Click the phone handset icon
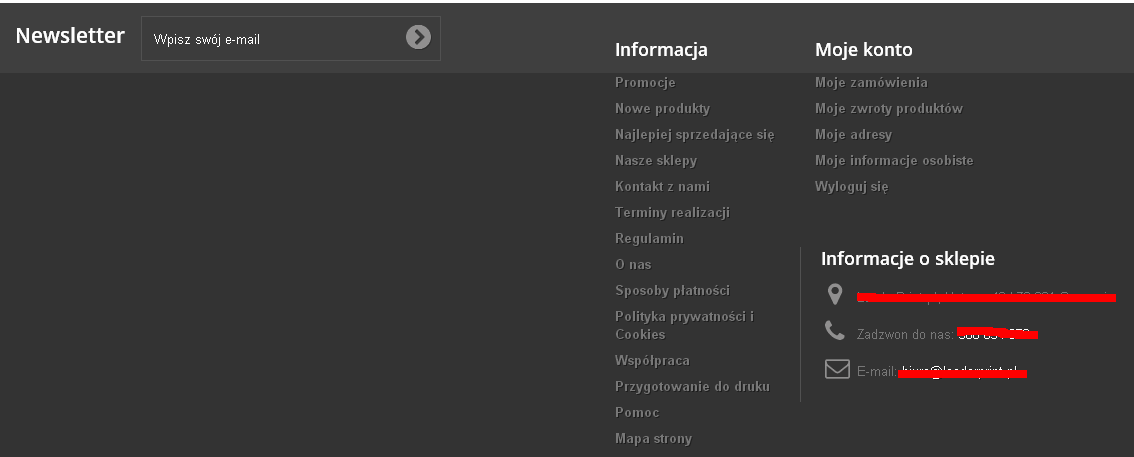 [835, 330]
